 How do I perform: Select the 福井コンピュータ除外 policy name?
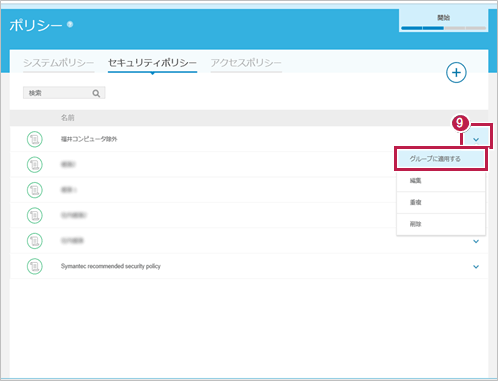[x=89, y=139]
